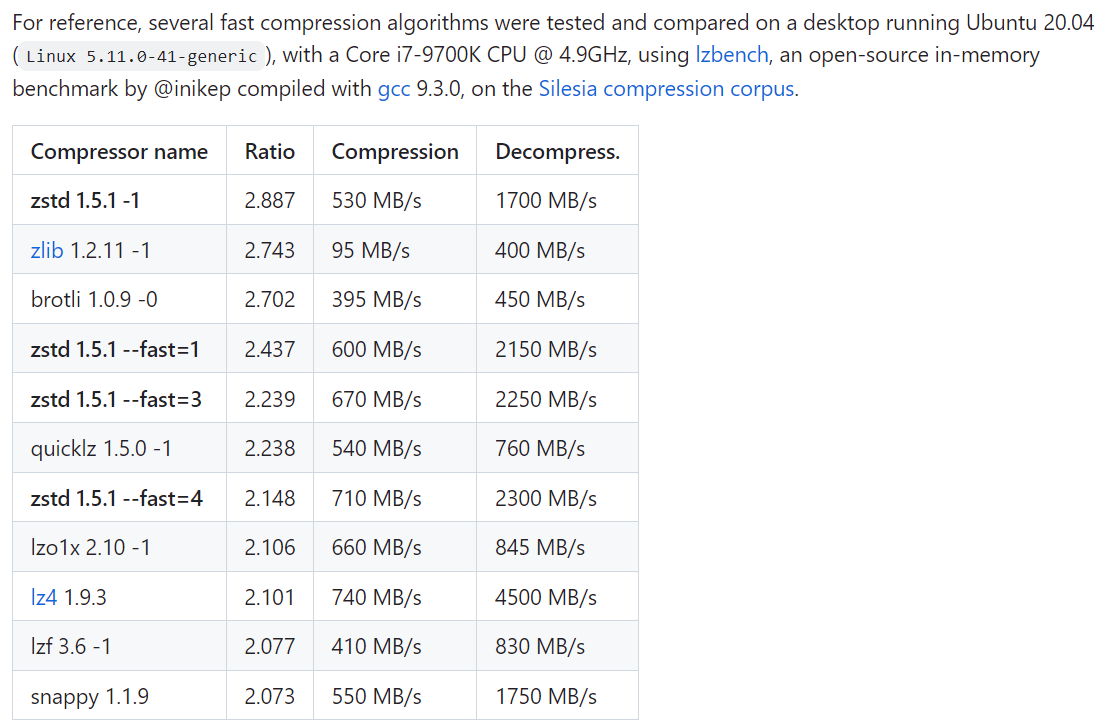
Task: Open the lz4 link in table
Action: pos(44,598)
